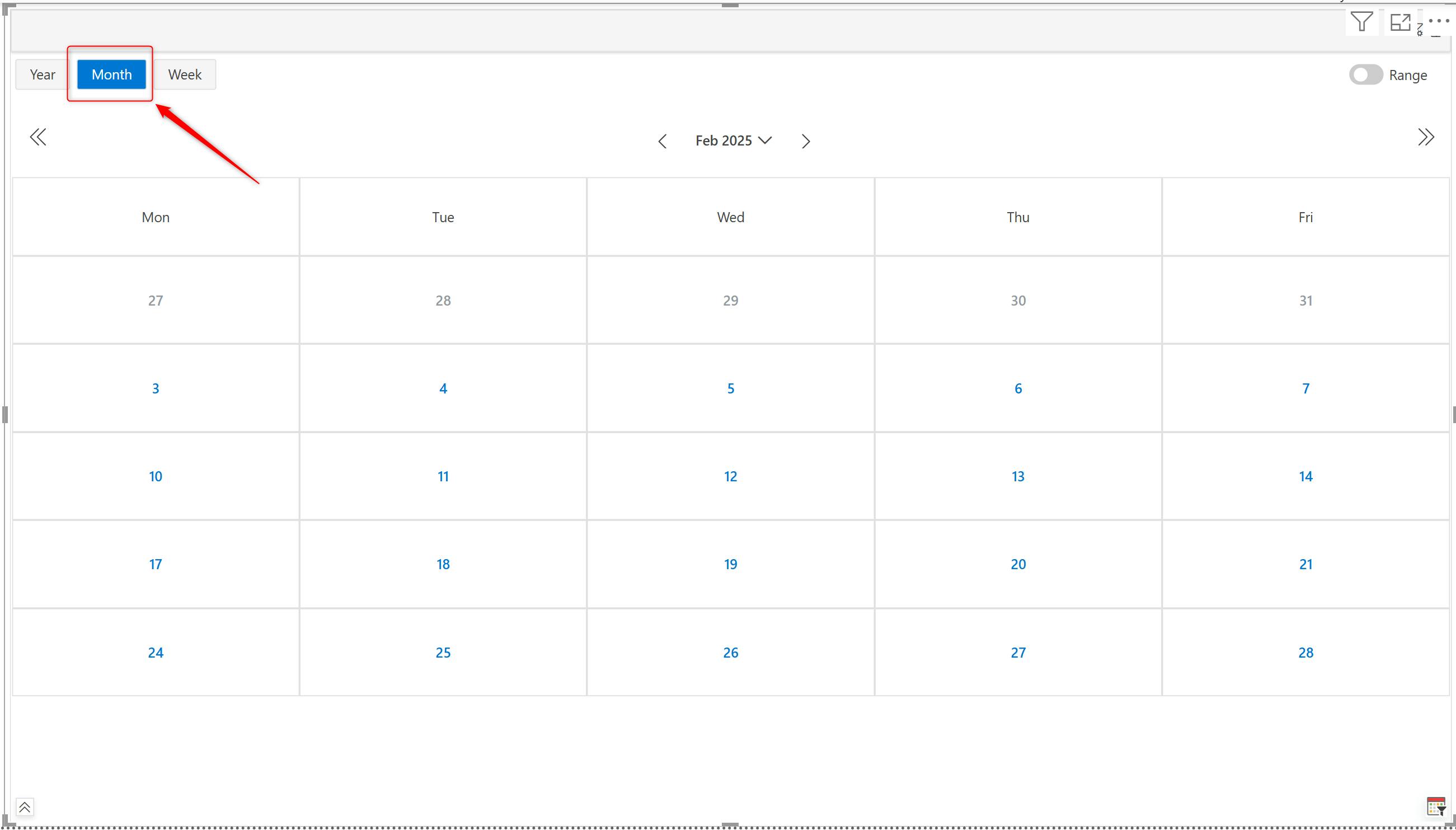Select the Month view button
The height and width of the screenshot is (830, 1456).
pos(112,74)
